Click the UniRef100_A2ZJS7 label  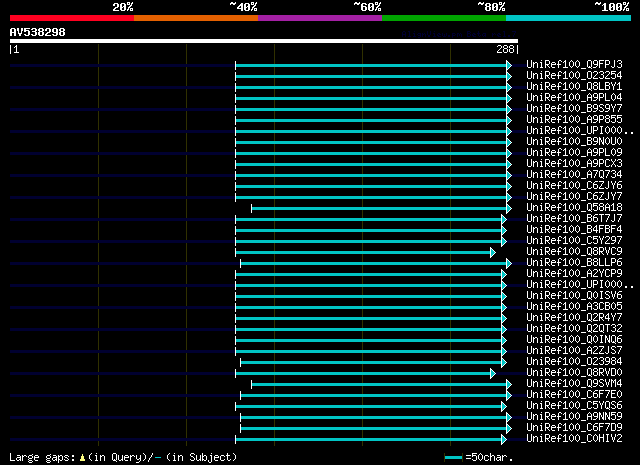[574, 350]
